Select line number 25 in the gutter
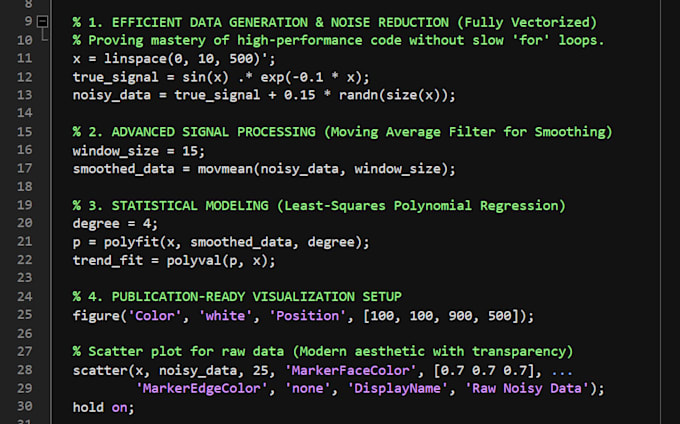This screenshot has height=424, width=680. [24, 315]
